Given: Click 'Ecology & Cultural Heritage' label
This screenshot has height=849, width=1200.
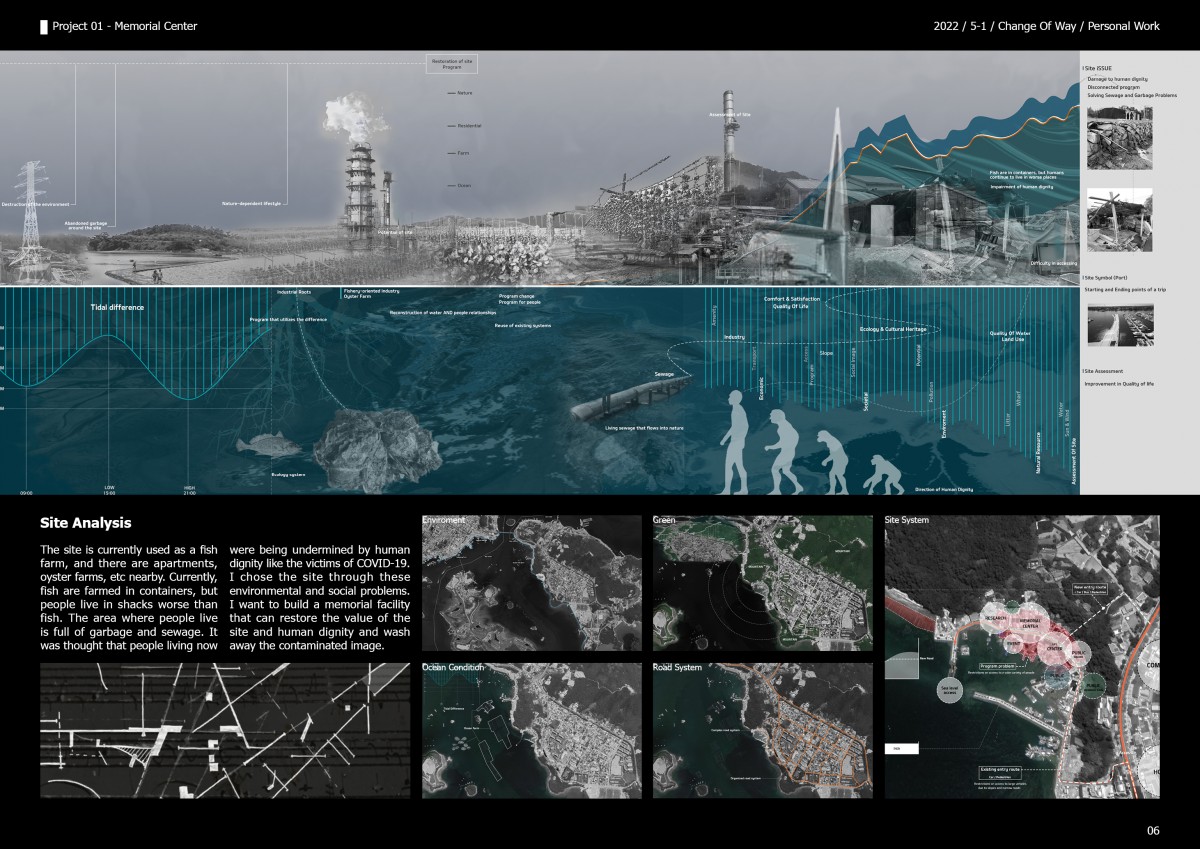Looking at the screenshot, I should tap(892, 329).
